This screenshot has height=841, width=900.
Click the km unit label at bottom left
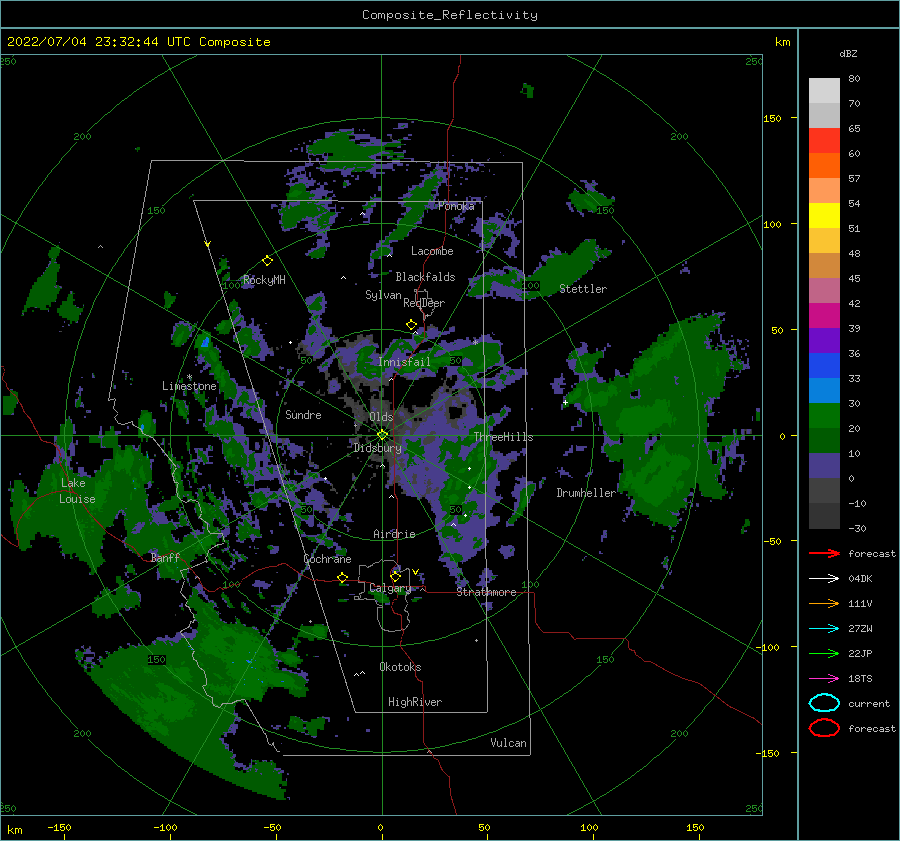coord(14,830)
